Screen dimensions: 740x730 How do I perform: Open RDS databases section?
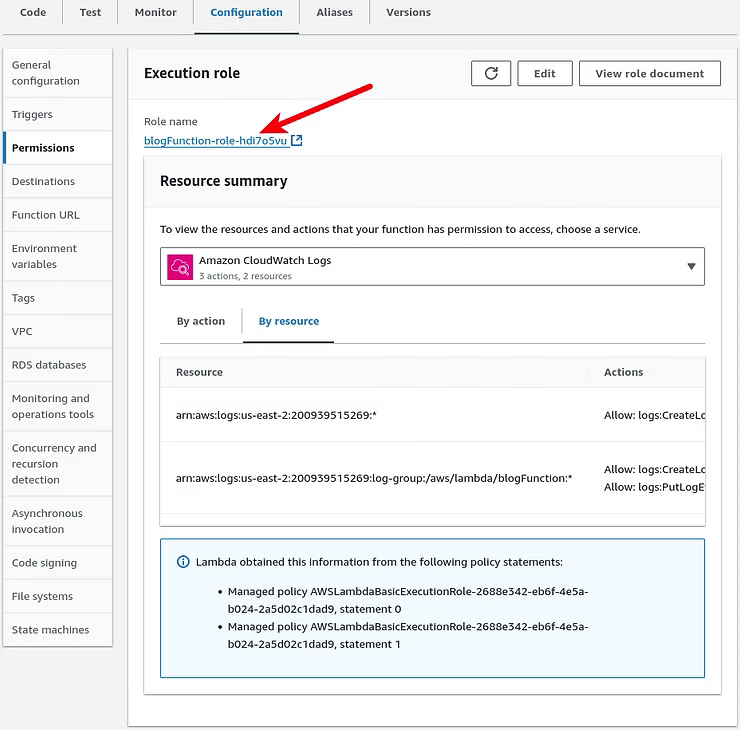(x=58, y=365)
